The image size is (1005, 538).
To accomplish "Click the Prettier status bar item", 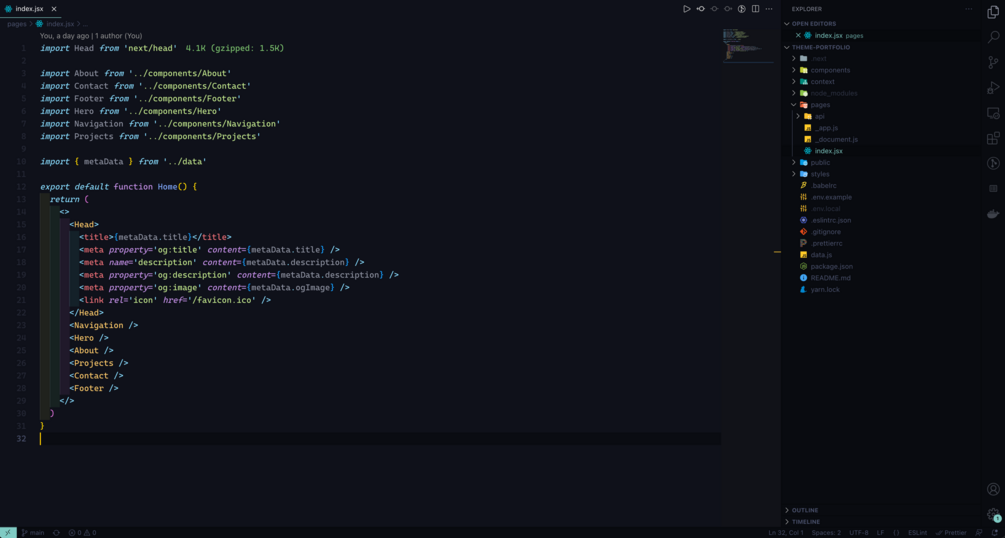I will [951, 533].
